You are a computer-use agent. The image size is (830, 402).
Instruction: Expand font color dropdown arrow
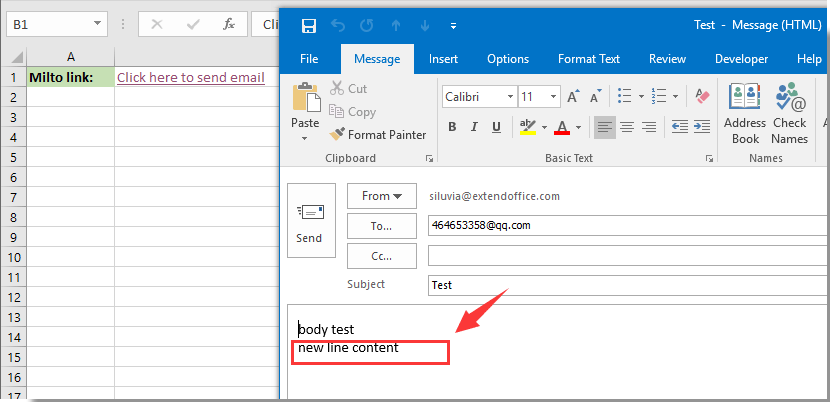pos(579,127)
